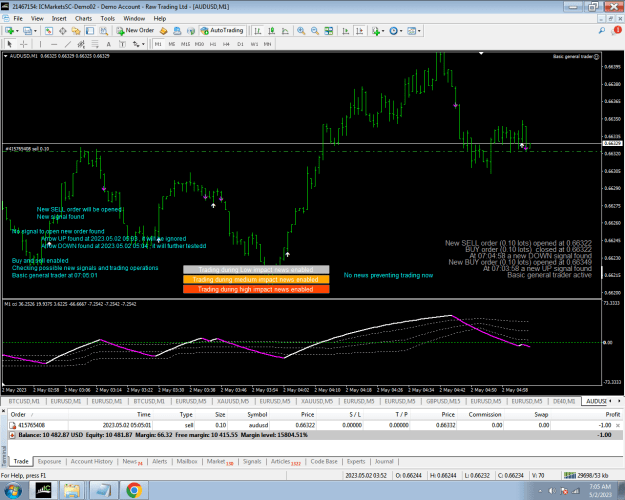Select the text tool A
The image size is (625, 500).
click(x=108, y=44)
